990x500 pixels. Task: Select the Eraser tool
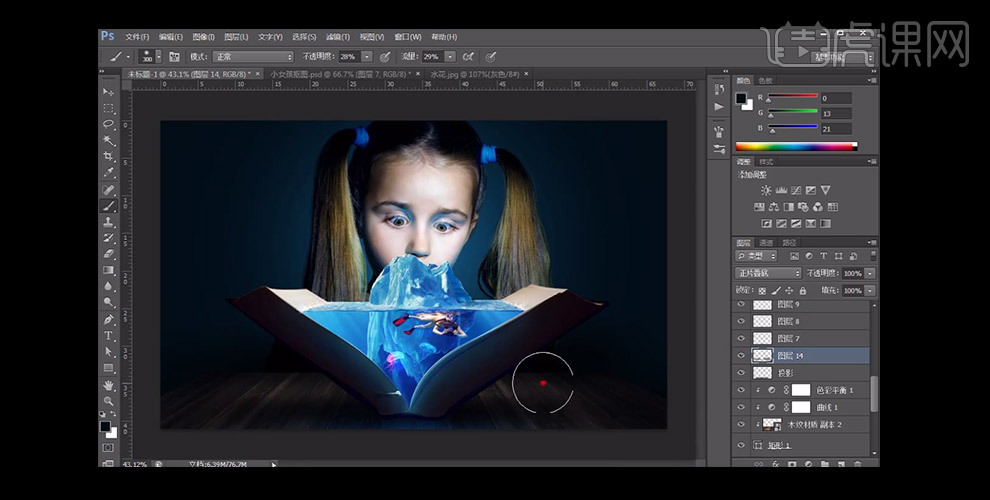tap(109, 254)
